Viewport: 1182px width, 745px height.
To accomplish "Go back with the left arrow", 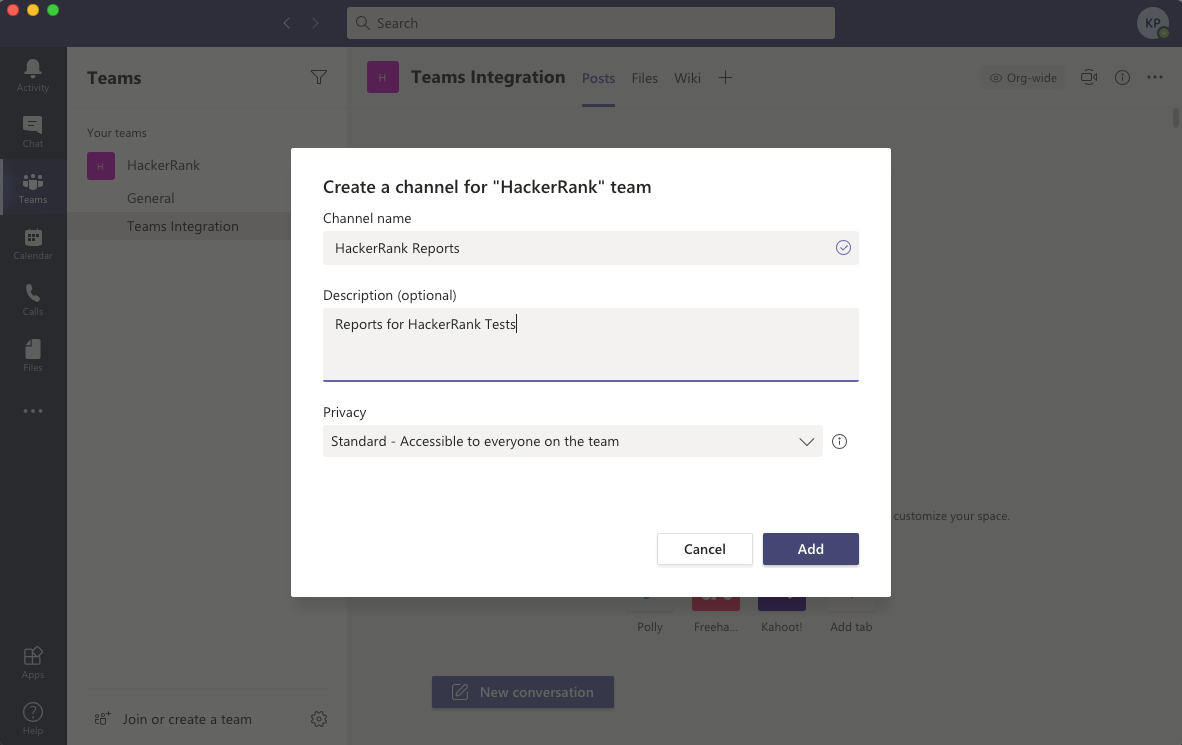I will point(286,23).
